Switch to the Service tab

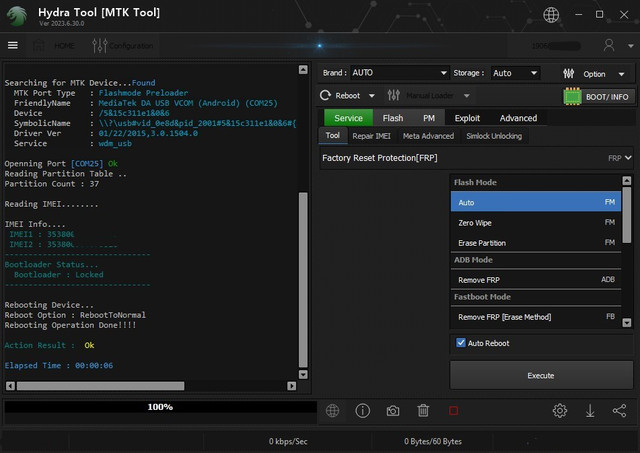point(348,118)
